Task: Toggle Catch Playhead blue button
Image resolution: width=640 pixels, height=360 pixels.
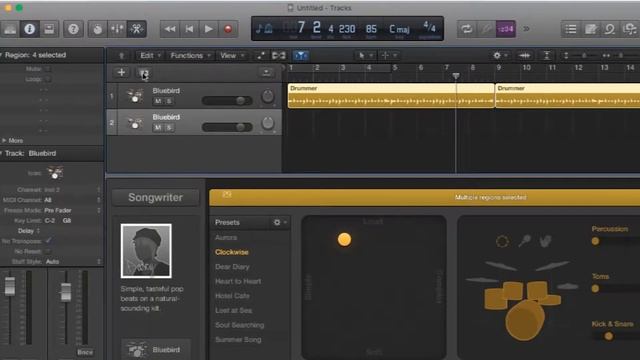Action: pos(301,56)
